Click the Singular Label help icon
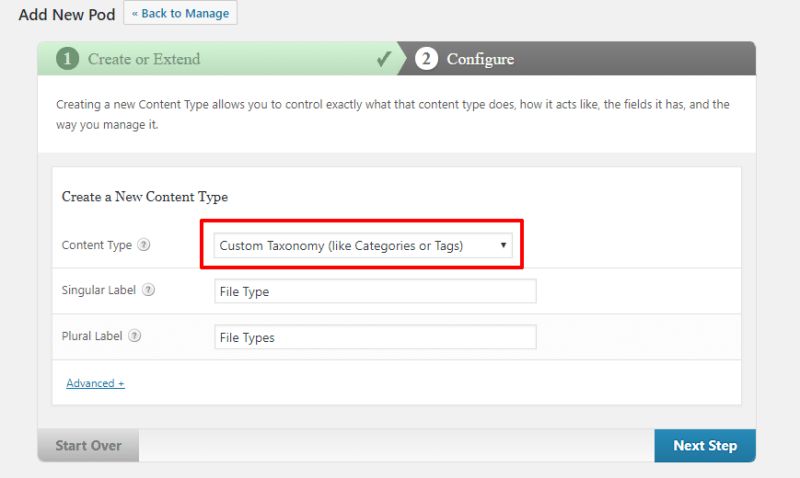Image resolution: width=800 pixels, height=478 pixels. coord(148,290)
